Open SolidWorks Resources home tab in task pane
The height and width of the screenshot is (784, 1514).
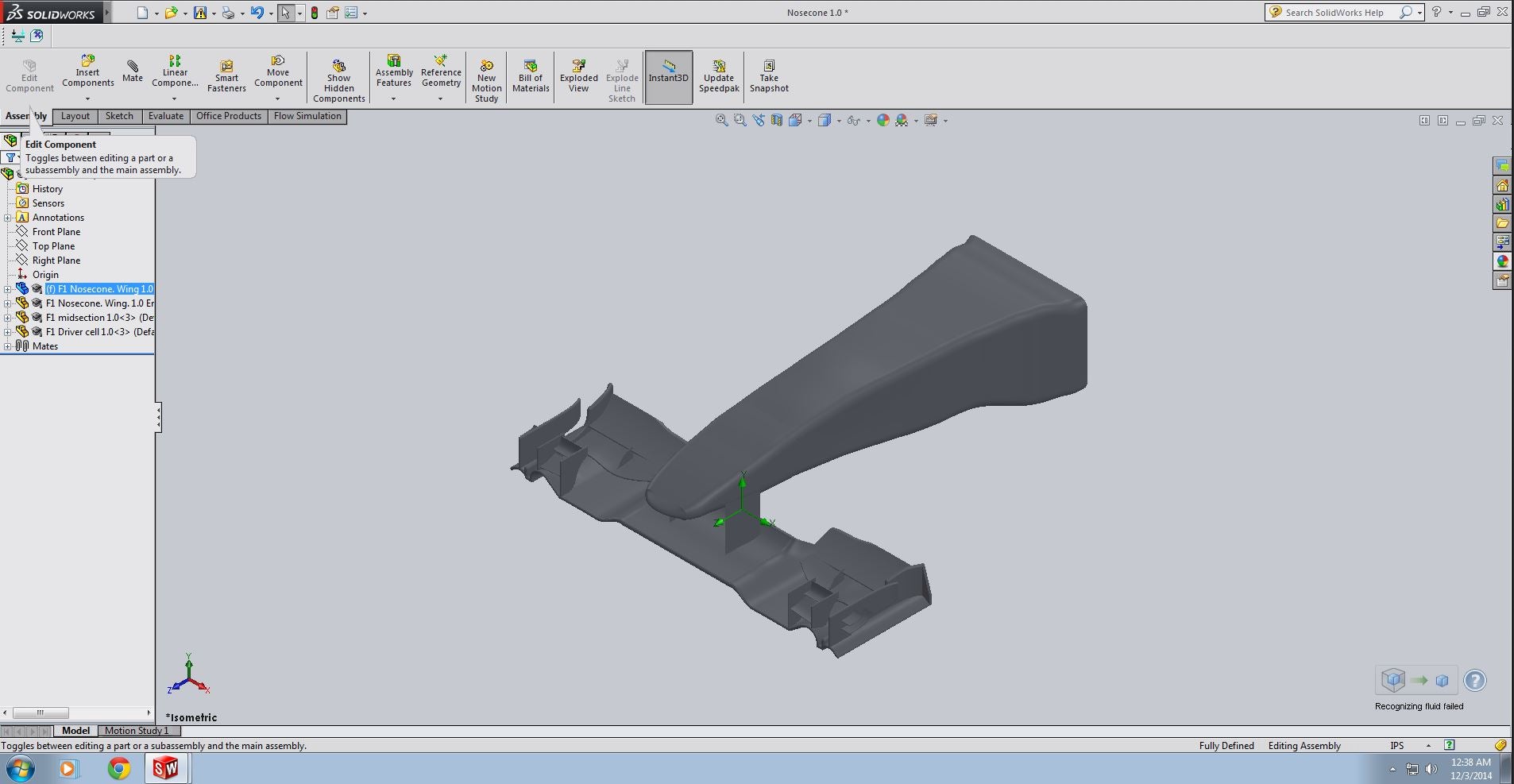pos(1502,185)
